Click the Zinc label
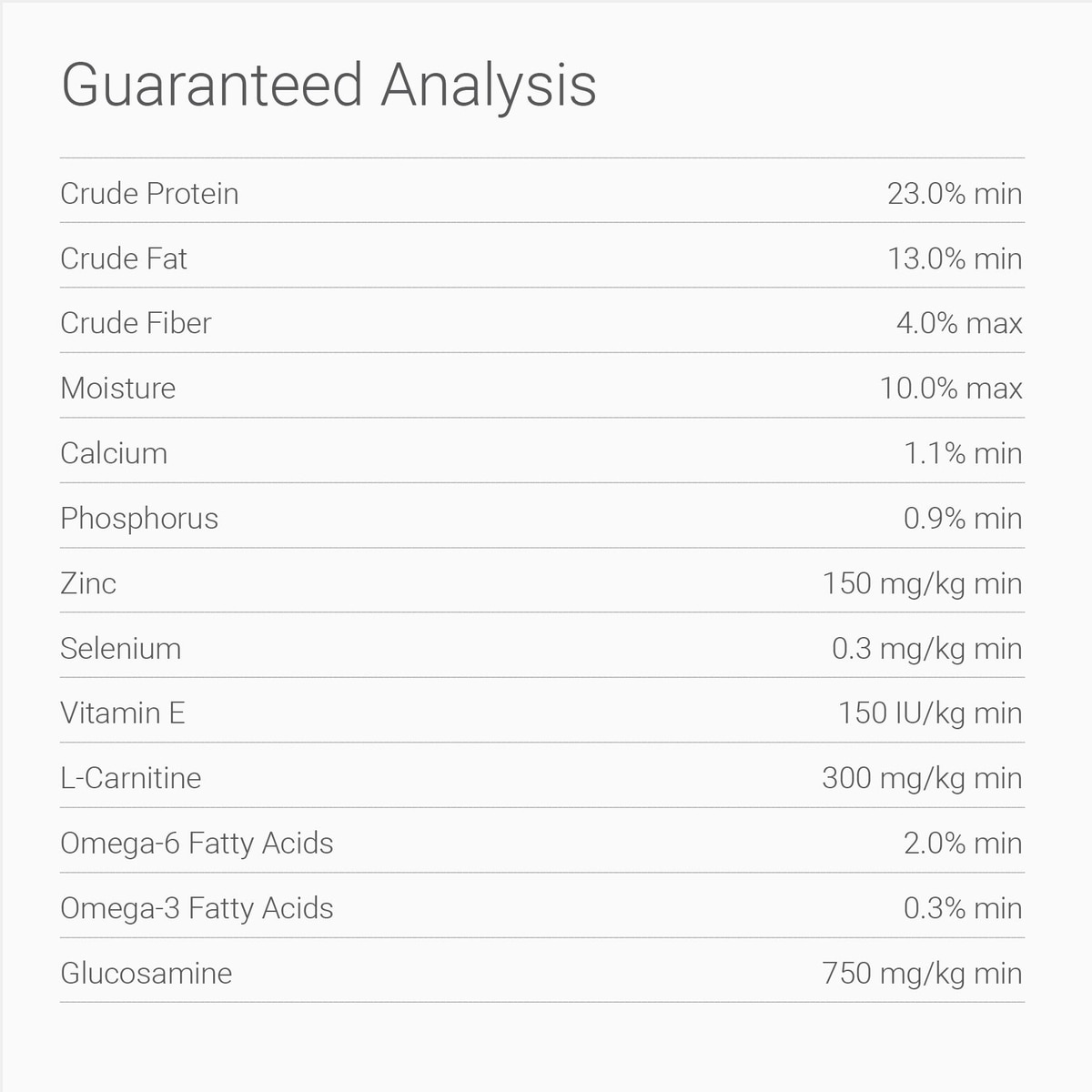The height and width of the screenshot is (1092, 1092). point(88,583)
